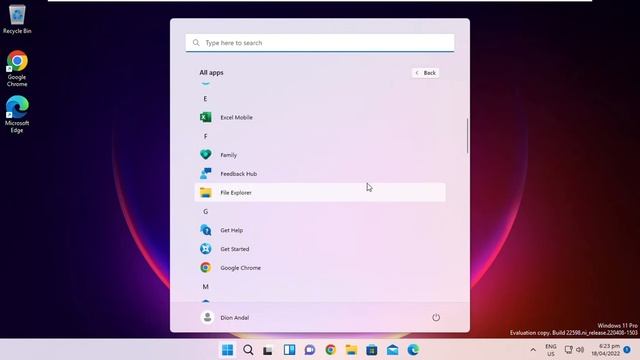This screenshot has width=640, height=360.
Task: Click the Back button in All apps
Action: pos(425,73)
